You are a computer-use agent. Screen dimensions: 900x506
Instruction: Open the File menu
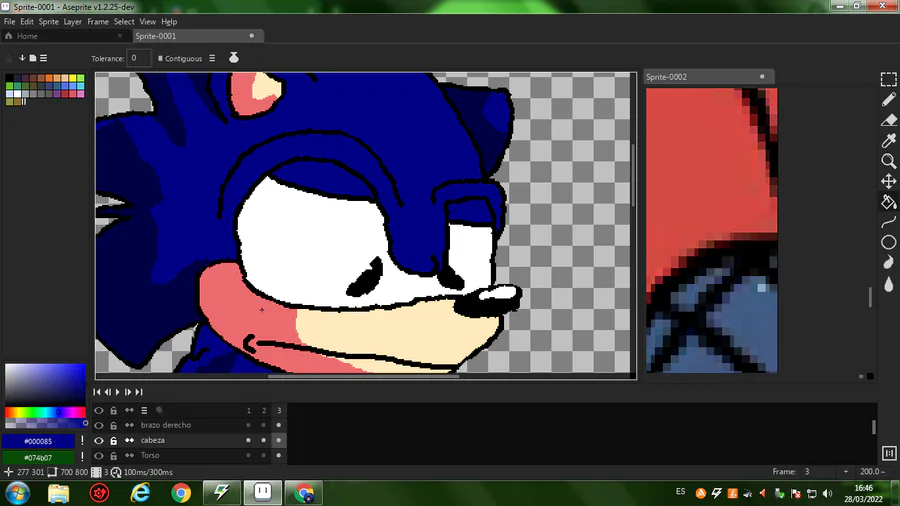[x=9, y=22]
